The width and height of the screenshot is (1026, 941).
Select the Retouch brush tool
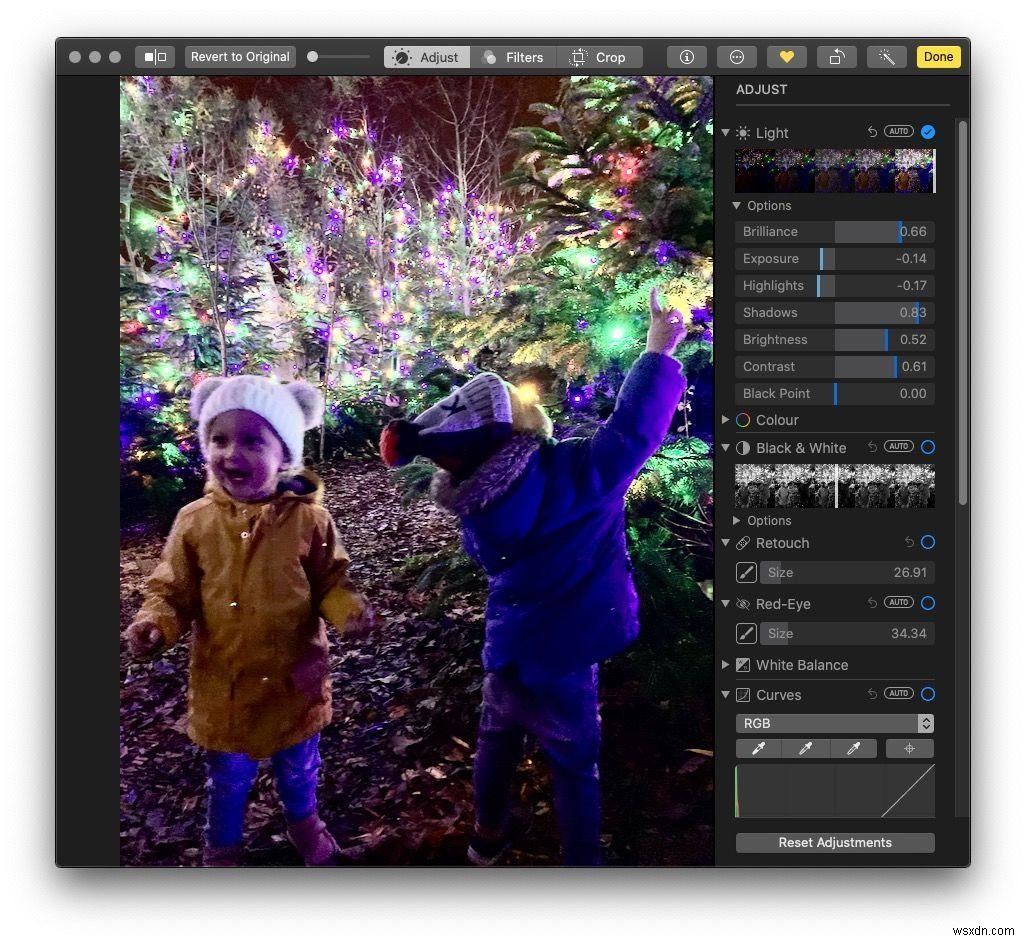pyautogui.click(x=746, y=572)
